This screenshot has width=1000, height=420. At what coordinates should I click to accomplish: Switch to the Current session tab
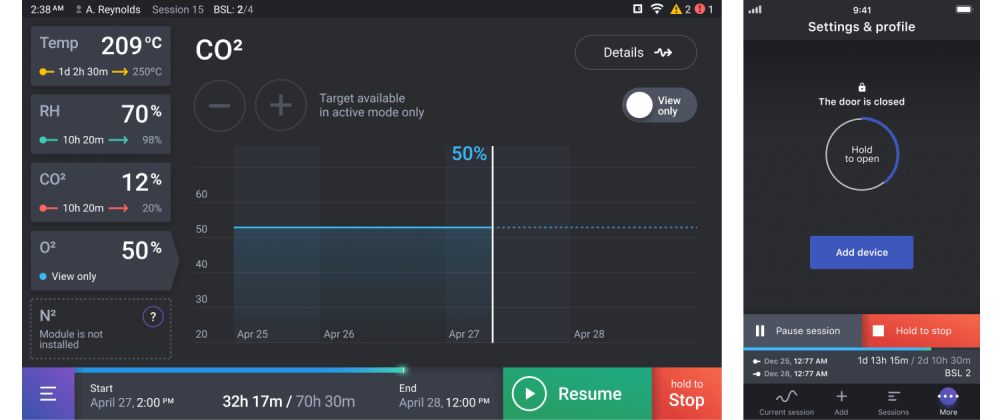coord(786,401)
